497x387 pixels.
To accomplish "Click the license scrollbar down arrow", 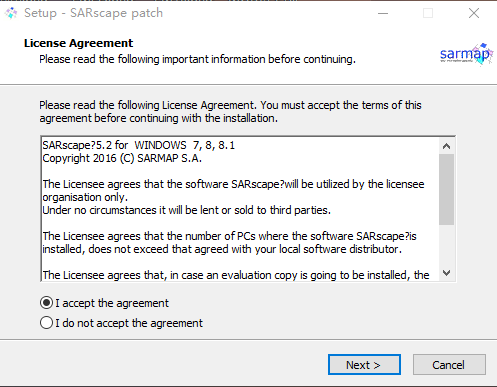I will 446,273.
